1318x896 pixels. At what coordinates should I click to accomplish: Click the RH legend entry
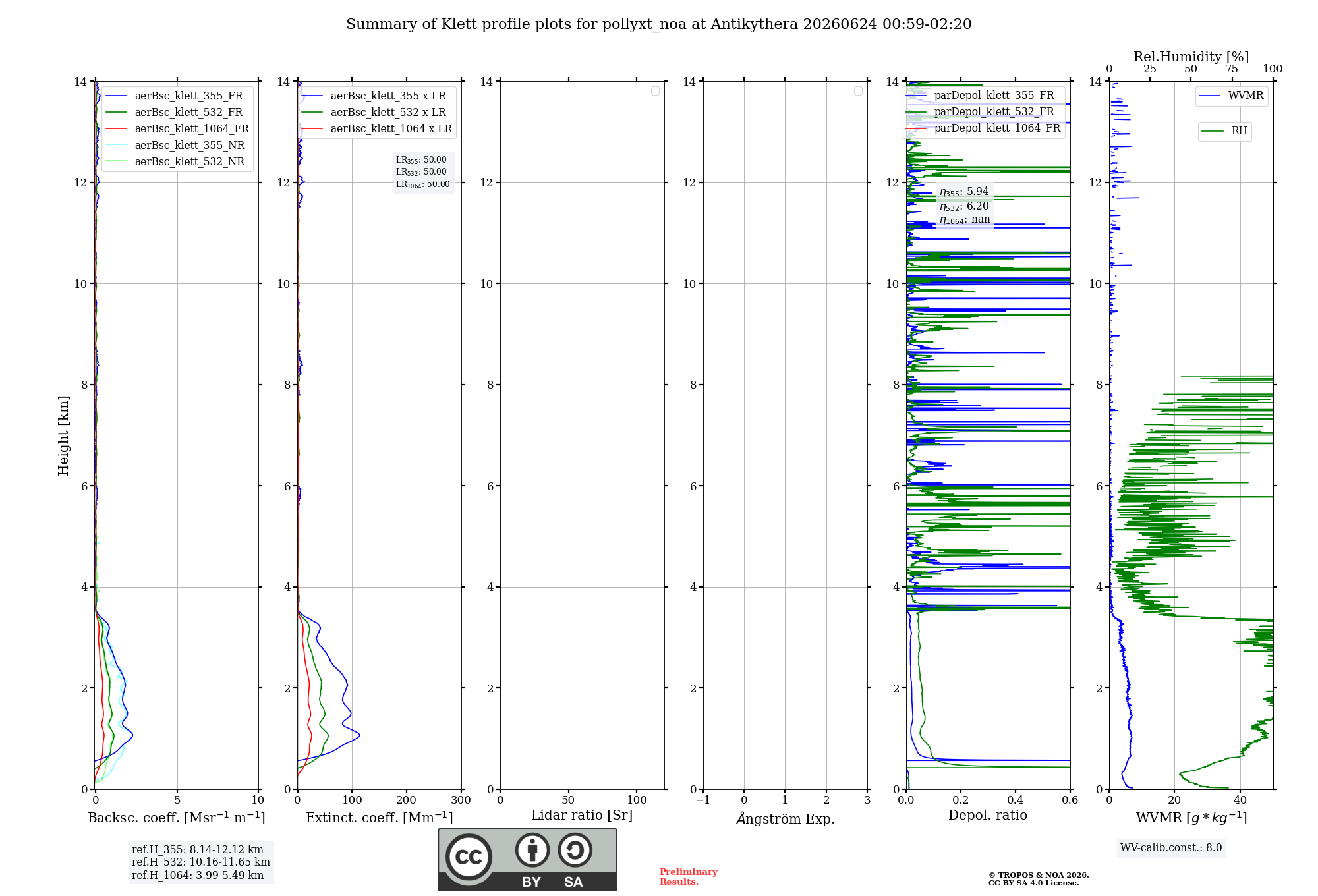pos(1224,131)
